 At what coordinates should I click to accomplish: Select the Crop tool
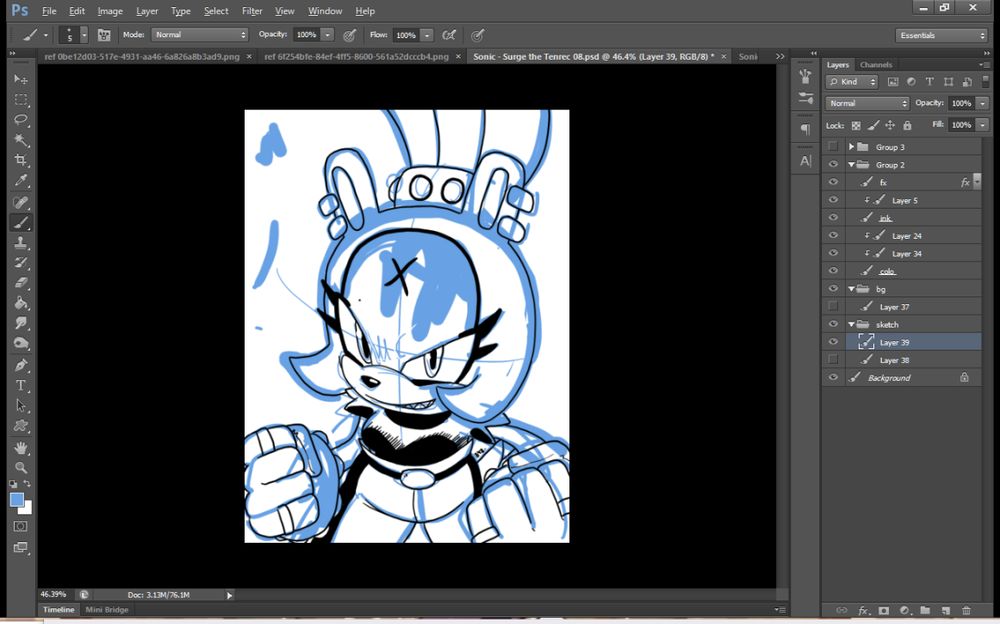[x=21, y=160]
